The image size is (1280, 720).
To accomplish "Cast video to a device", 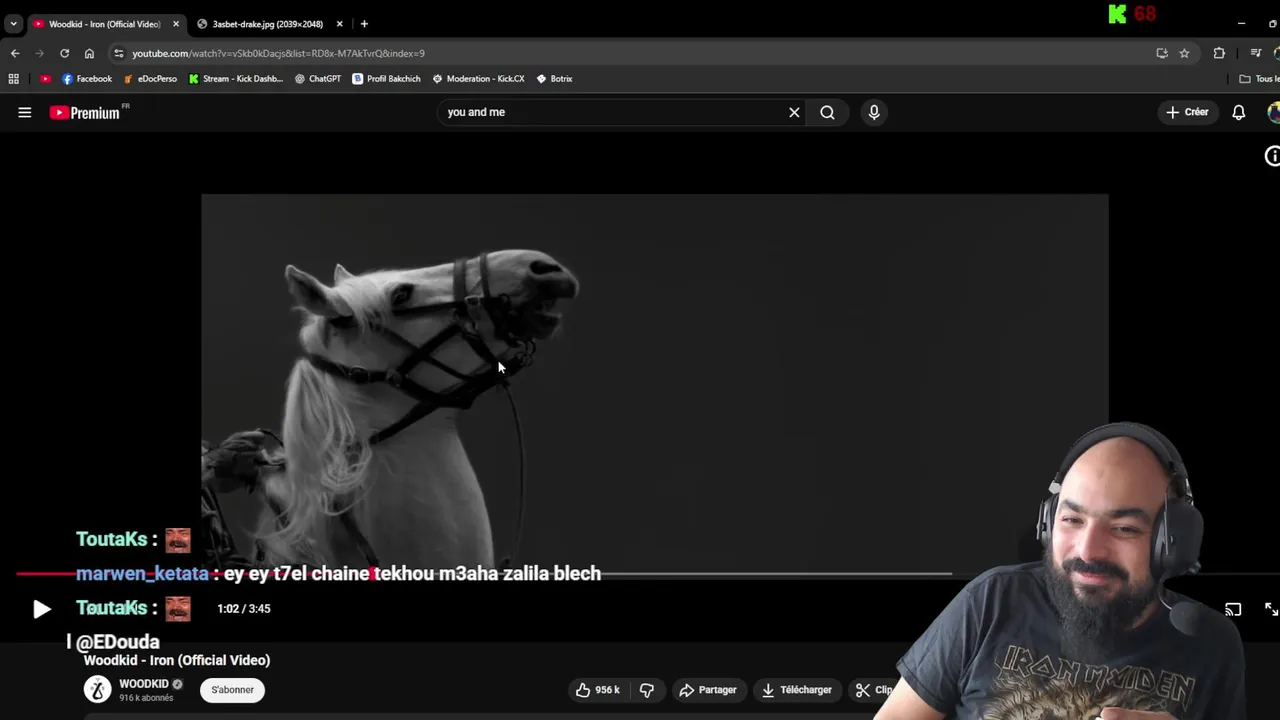I will [x=1233, y=609].
